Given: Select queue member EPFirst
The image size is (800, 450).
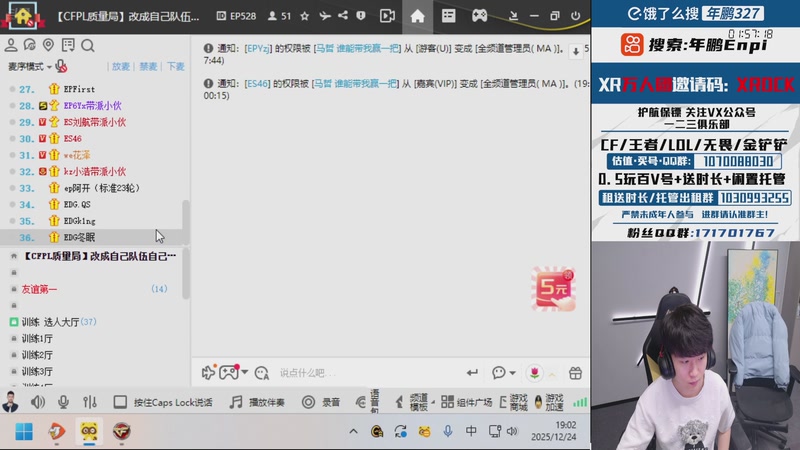Looking at the screenshot, I should (79, 89).
